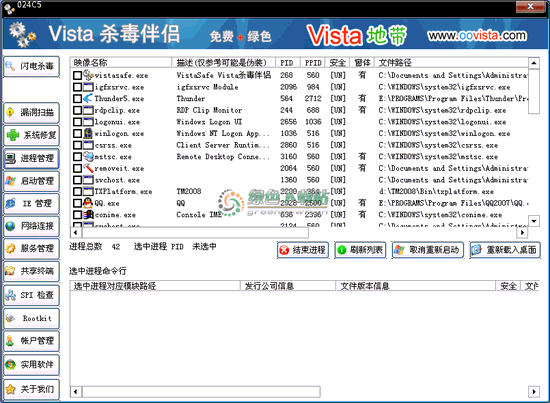Click process list vertical scrollbar thumb
This screenshot has height=403, width=550.
tap(534, 92)
